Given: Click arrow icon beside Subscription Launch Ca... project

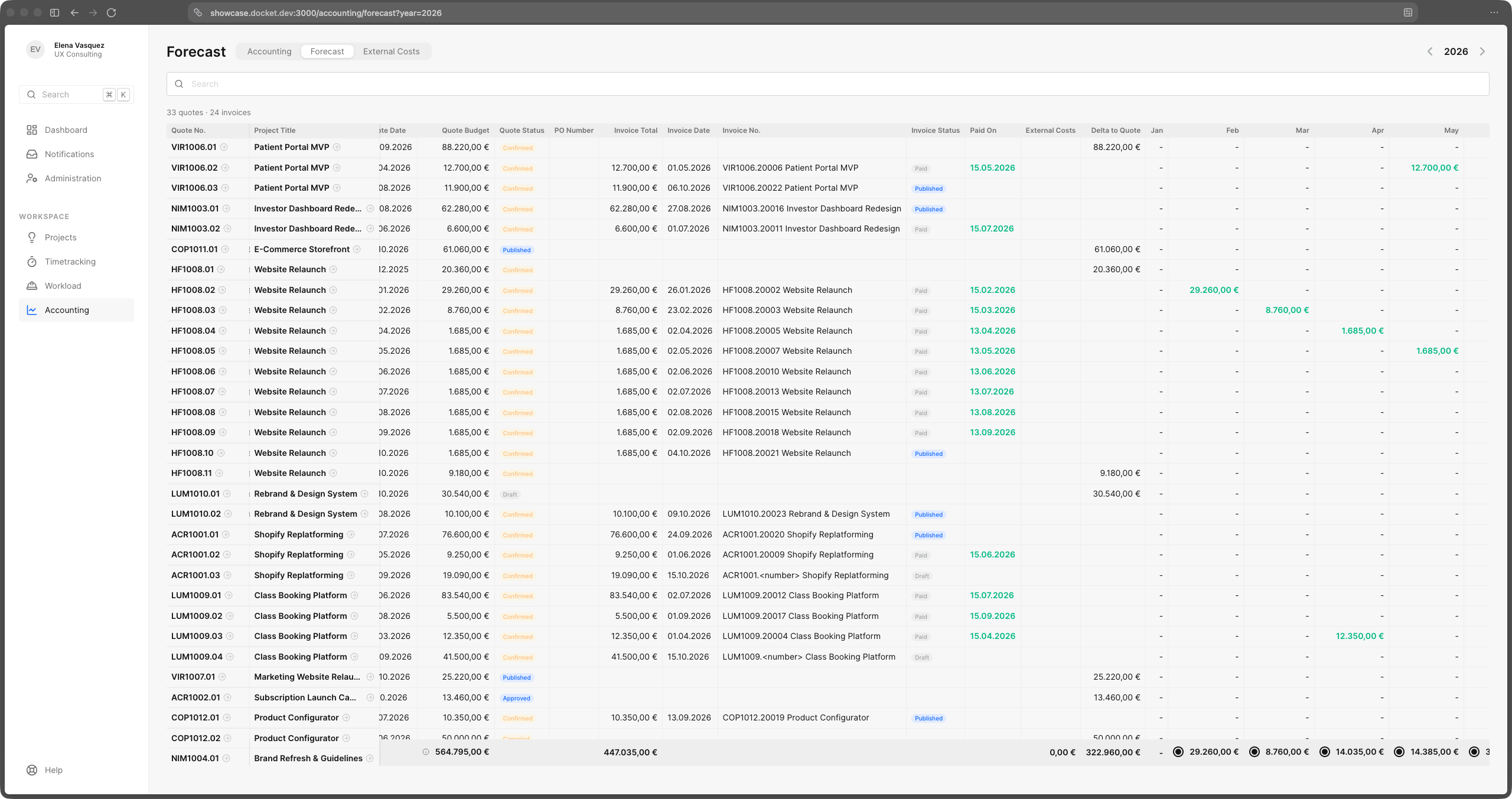Looking at the screenshot, I should (x=370, y=697).
